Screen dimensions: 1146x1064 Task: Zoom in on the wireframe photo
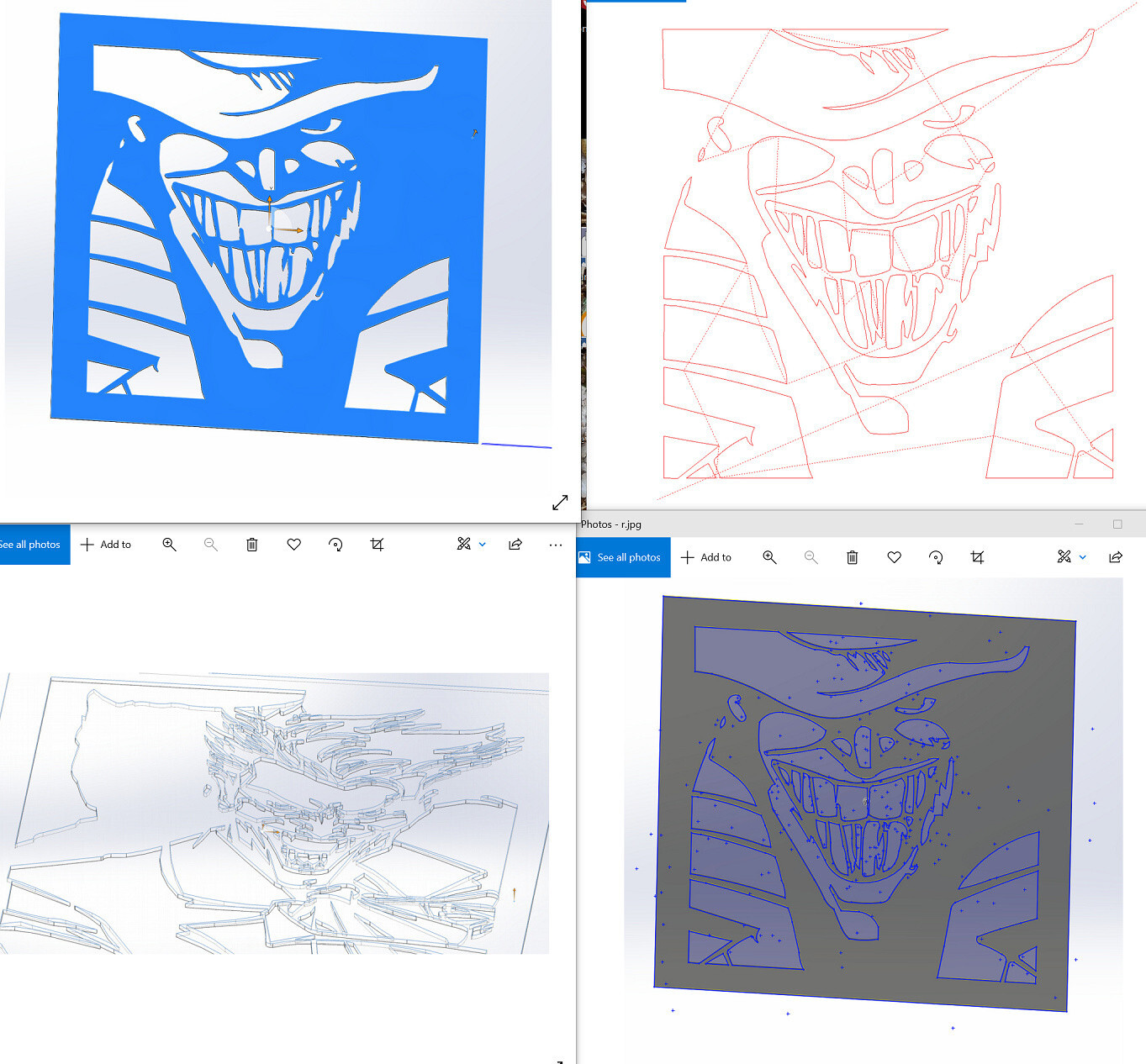point(169,545)
